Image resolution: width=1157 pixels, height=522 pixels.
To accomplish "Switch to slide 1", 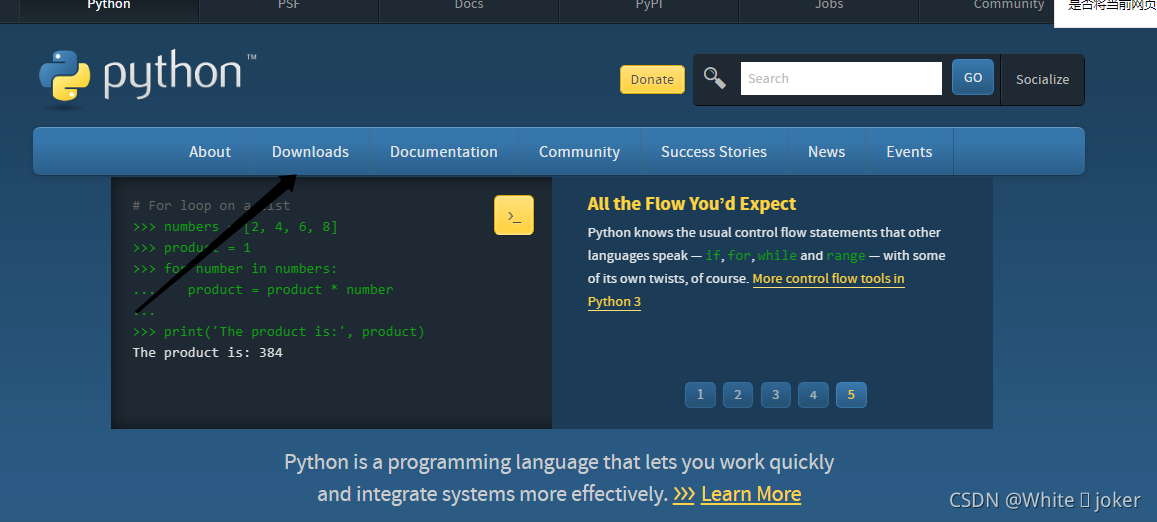I will point(700,395).
